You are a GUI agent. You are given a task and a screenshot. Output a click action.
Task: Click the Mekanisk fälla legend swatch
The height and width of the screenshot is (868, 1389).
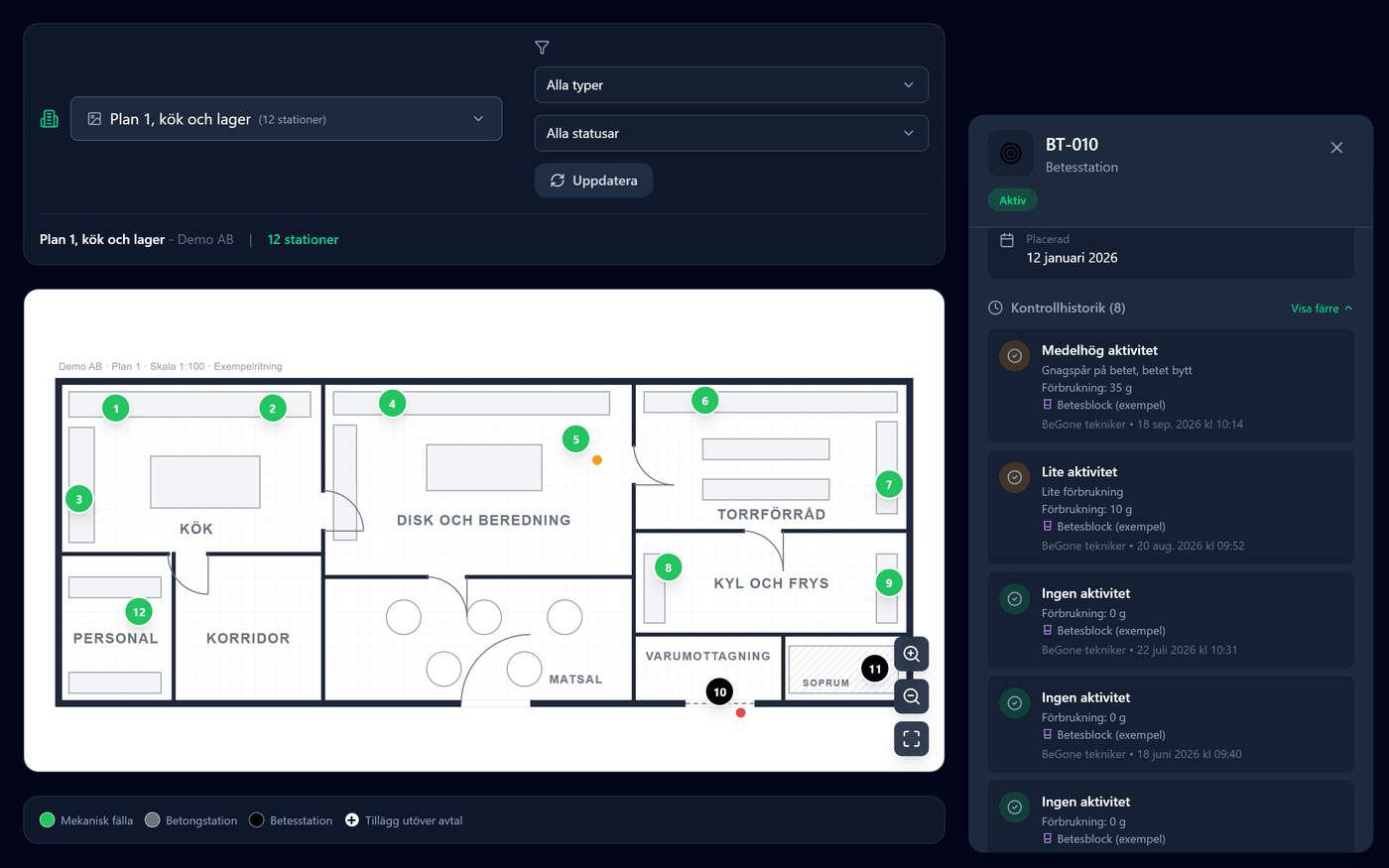47,820
